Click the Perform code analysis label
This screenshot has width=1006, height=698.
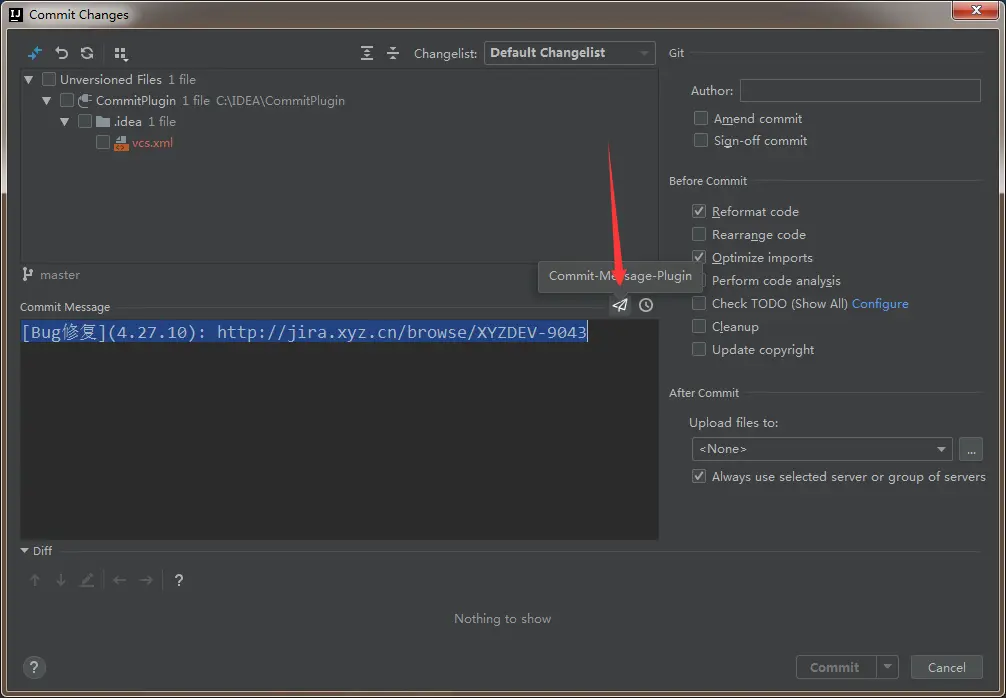[x=776, y=280]
